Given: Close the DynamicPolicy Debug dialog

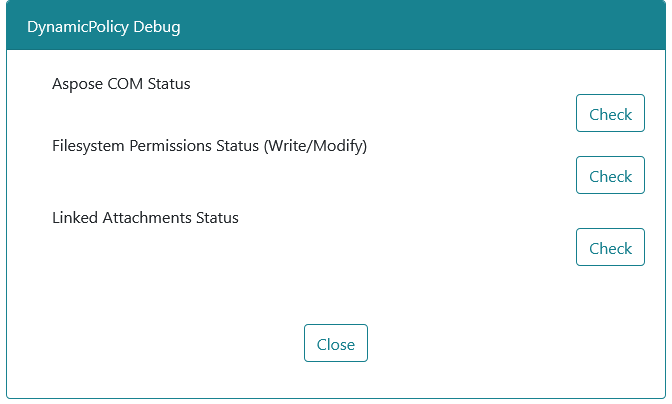Looking at the screenshot, I should [336, 343].
